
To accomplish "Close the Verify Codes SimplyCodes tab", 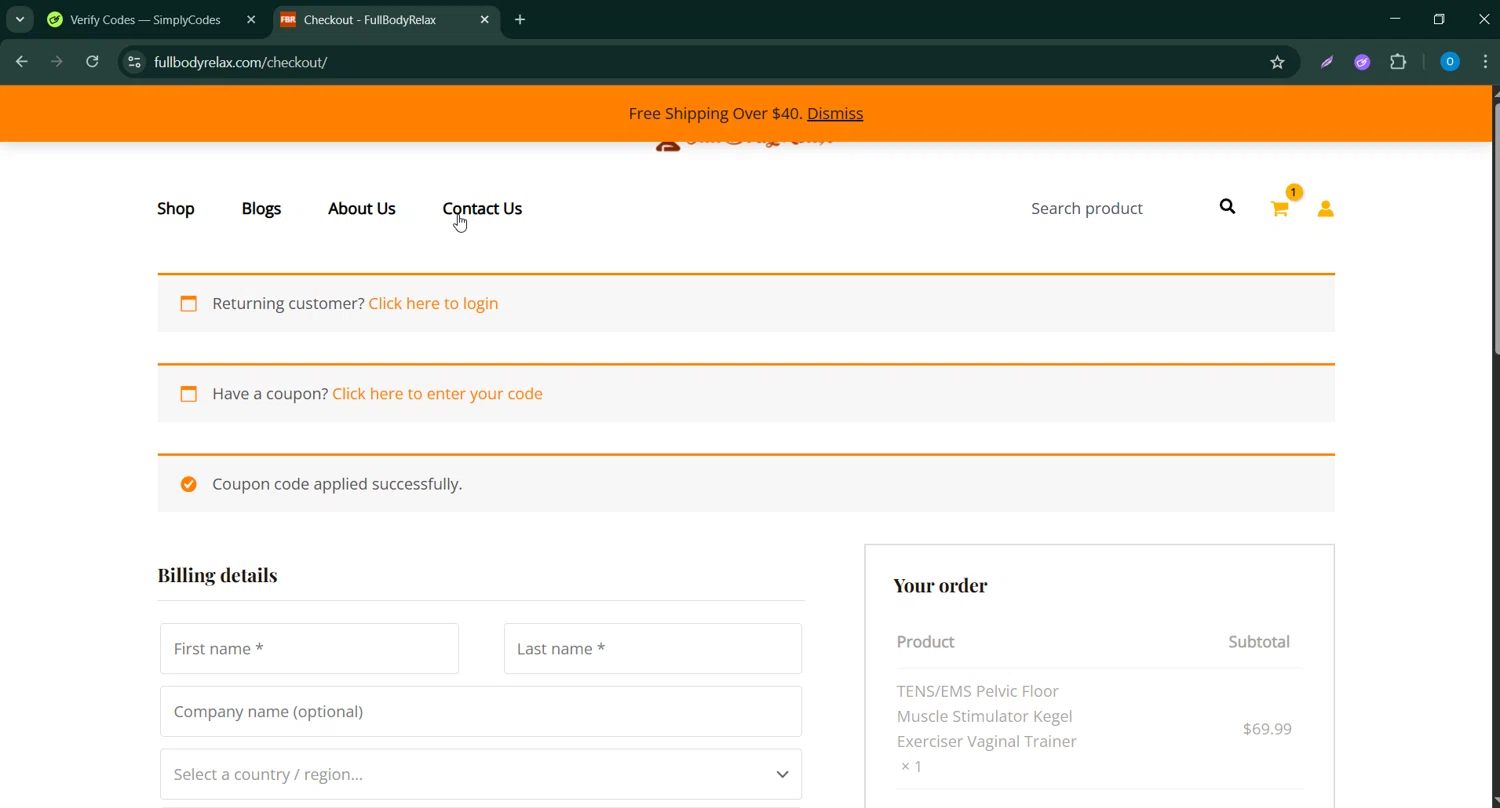I will (x=251, y=19).
